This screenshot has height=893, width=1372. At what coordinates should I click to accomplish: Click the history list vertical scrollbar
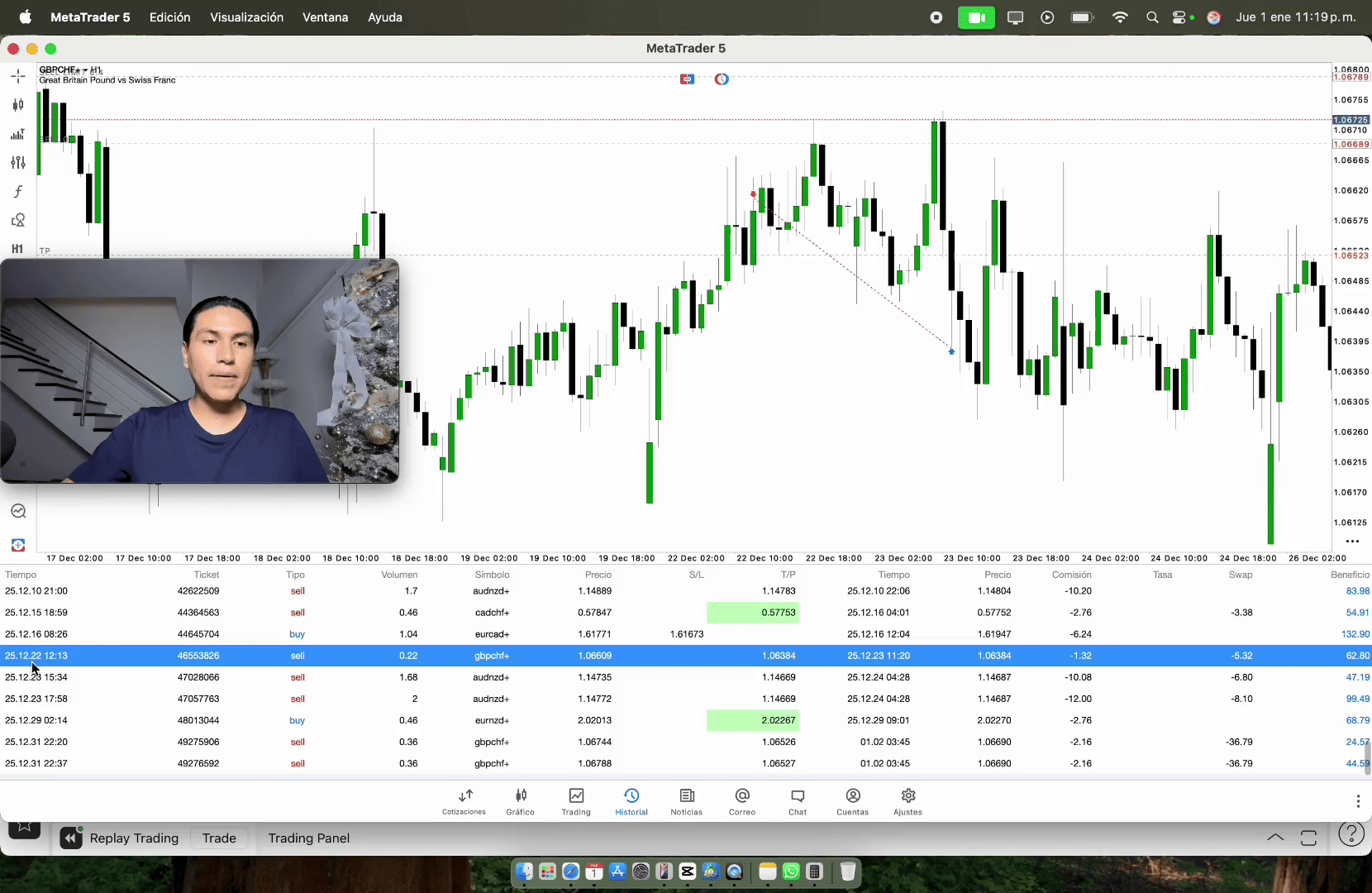[1367, 758]
